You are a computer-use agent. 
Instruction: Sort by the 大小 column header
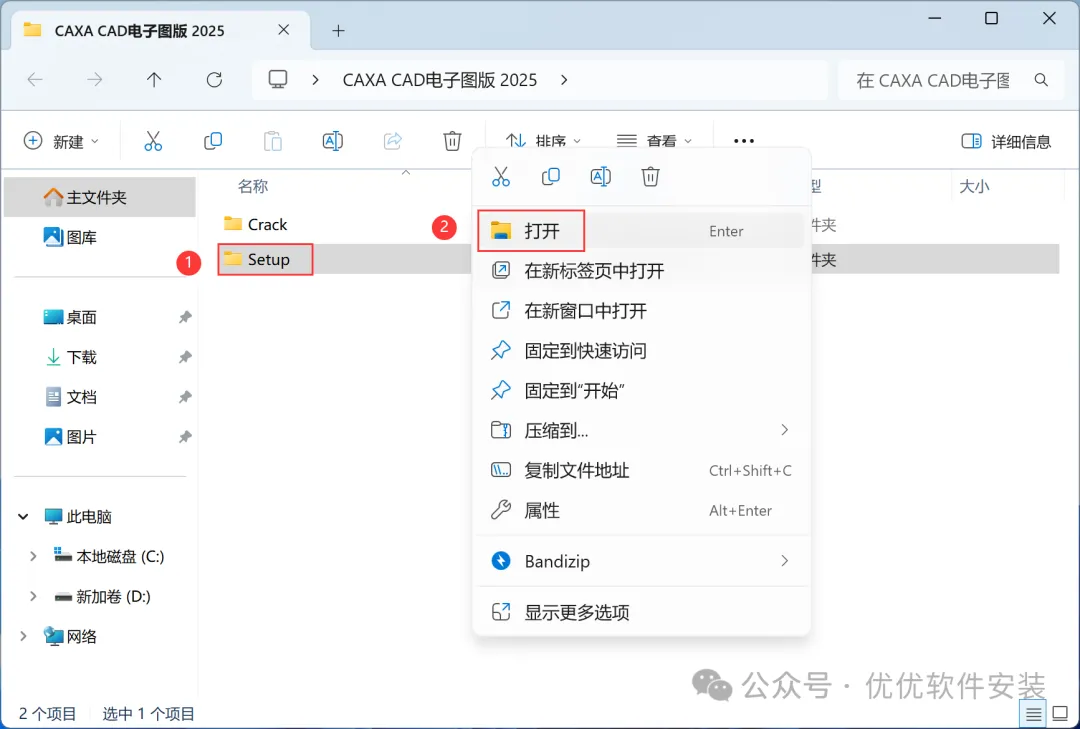(x=974, y=186)
